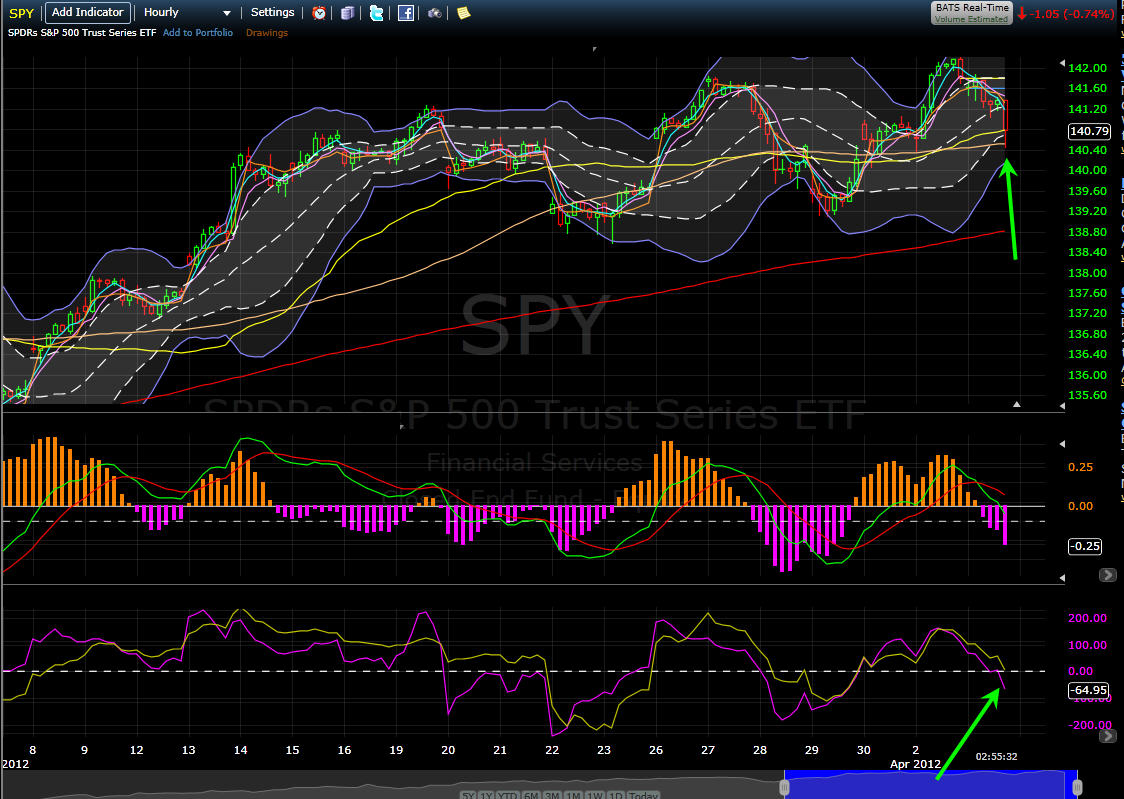This screenshot has height=799, width=1124.
Task: Click the SPY ticker symbol
Action: pyautogui.click(x=22, y=14)
